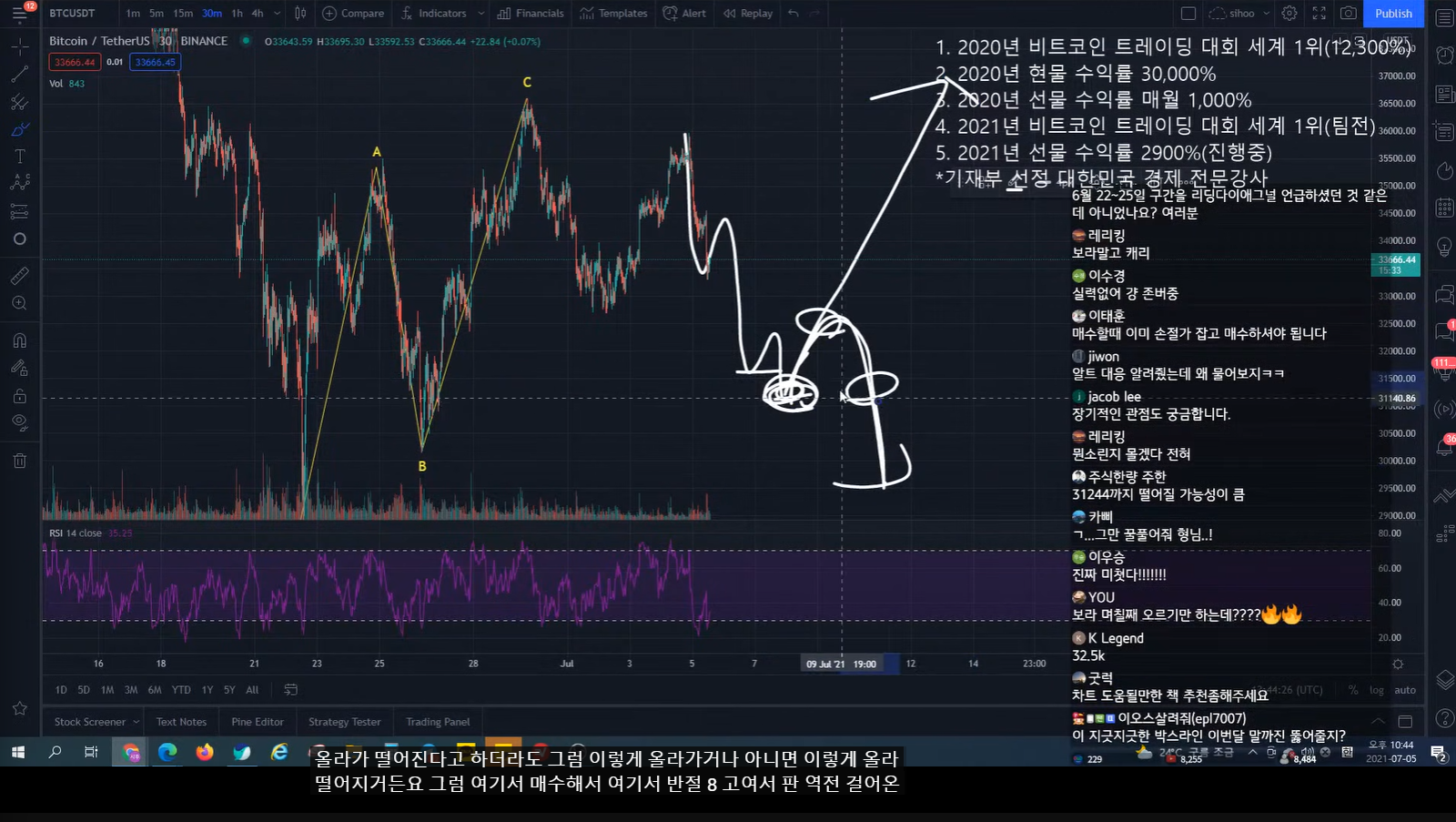Switch to the 15m timeframe

[x=183, y=14]
